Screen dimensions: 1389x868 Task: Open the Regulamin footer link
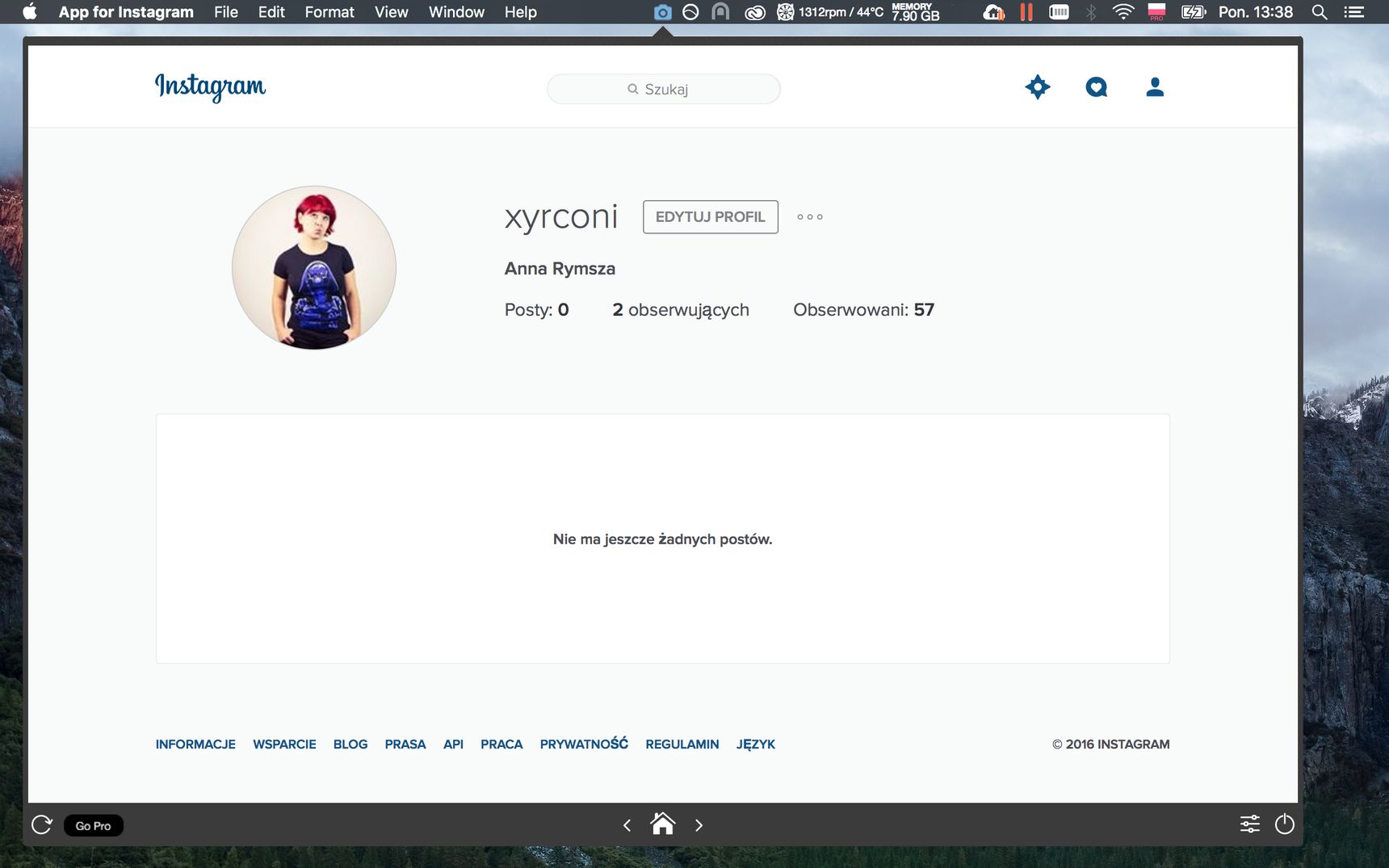(682, 744)
